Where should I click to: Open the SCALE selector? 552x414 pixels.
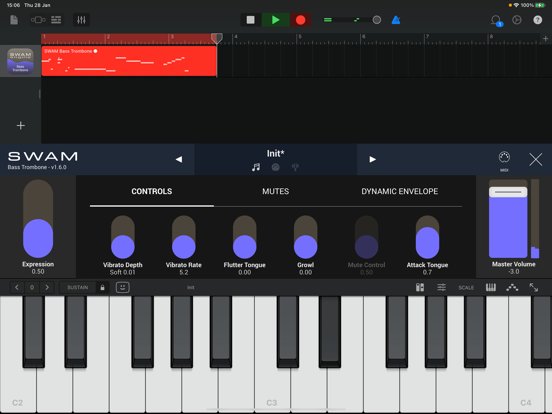point(466,288)
